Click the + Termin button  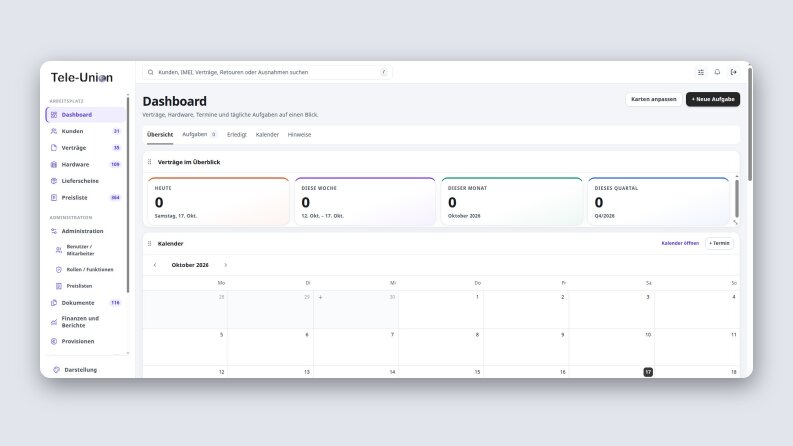coord(719,243)
